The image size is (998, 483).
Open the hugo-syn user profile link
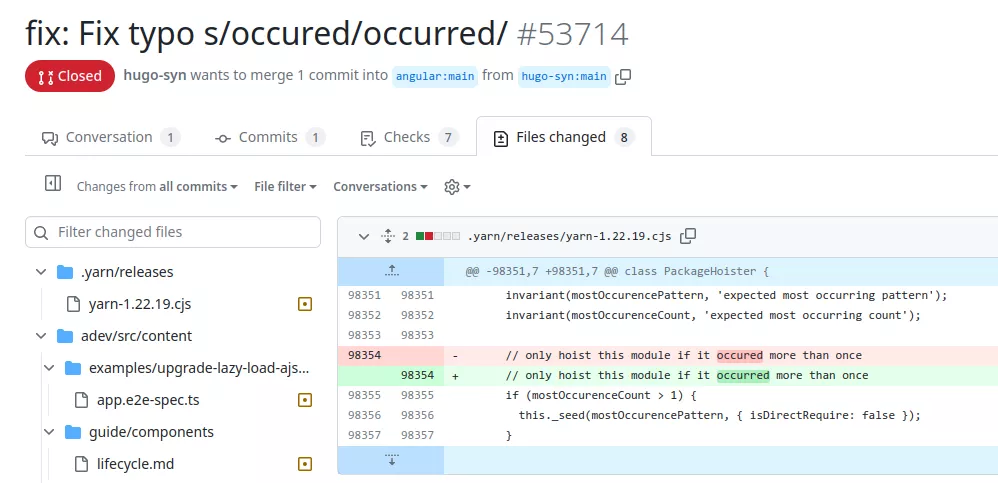click(x=154, y=76)
